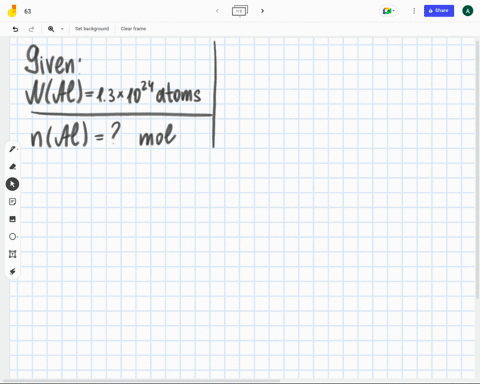
Task: Choose the Select arrow tool
Action: point(12,184)
